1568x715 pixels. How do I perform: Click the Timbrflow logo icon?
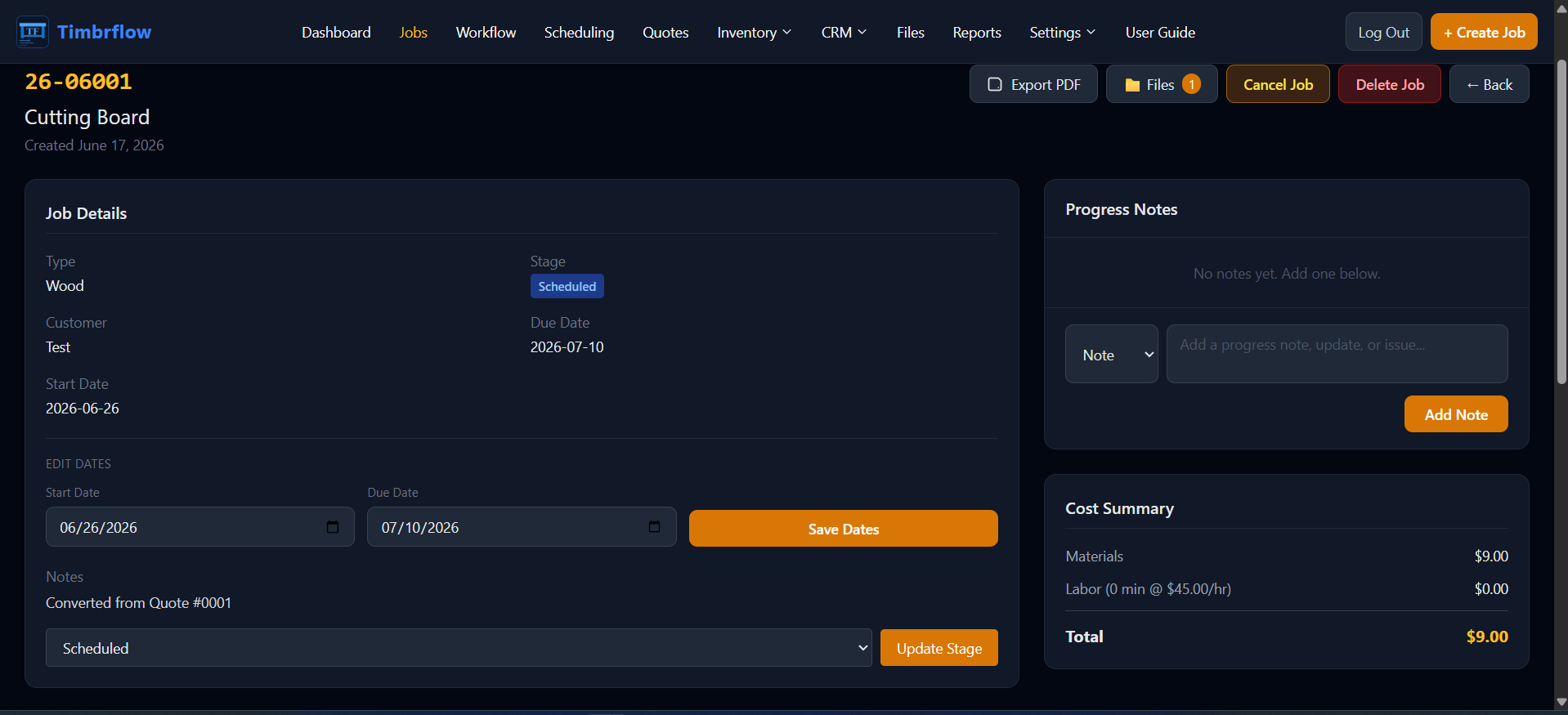(x=32, y=32)
